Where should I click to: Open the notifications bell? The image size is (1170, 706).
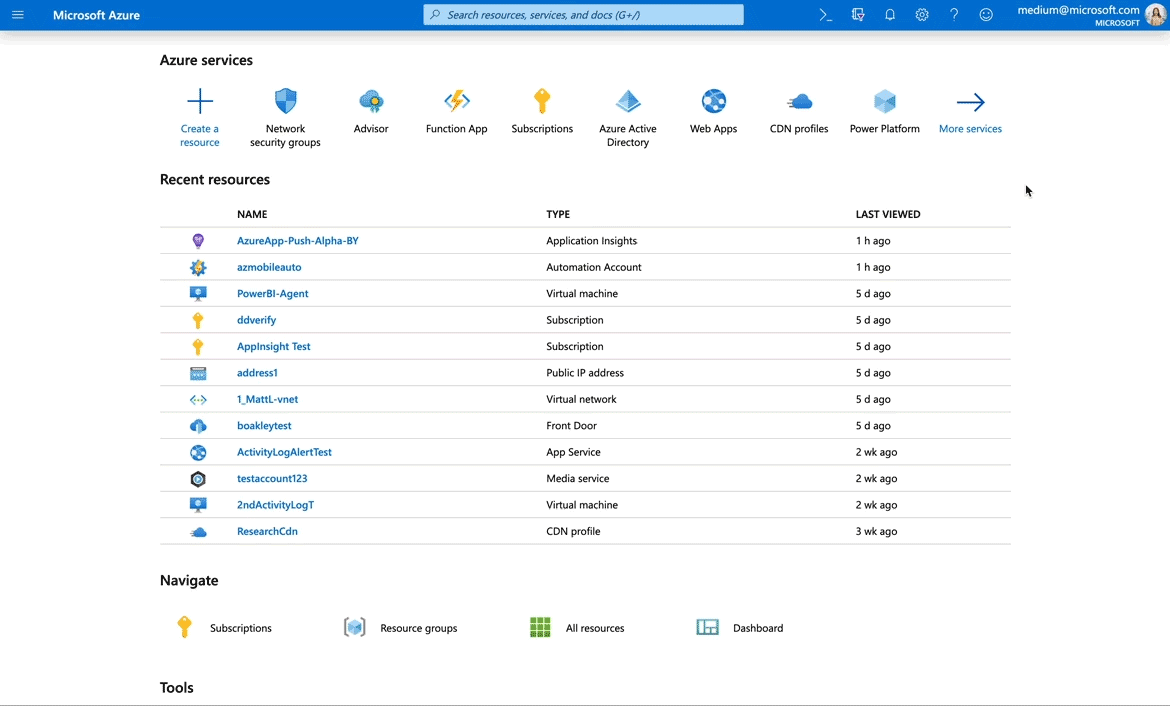(x=890, y=15)
